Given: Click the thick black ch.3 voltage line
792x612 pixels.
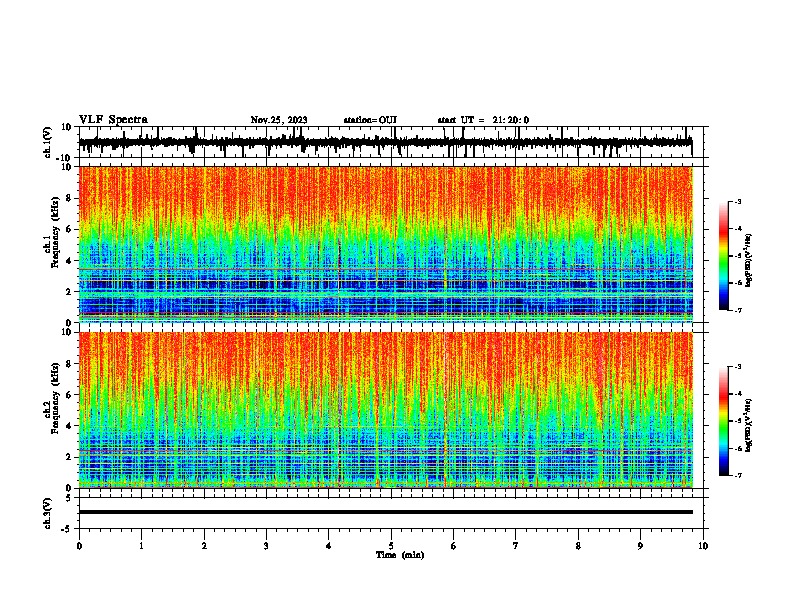Looking at the screenshot, I should coord(386,512).
